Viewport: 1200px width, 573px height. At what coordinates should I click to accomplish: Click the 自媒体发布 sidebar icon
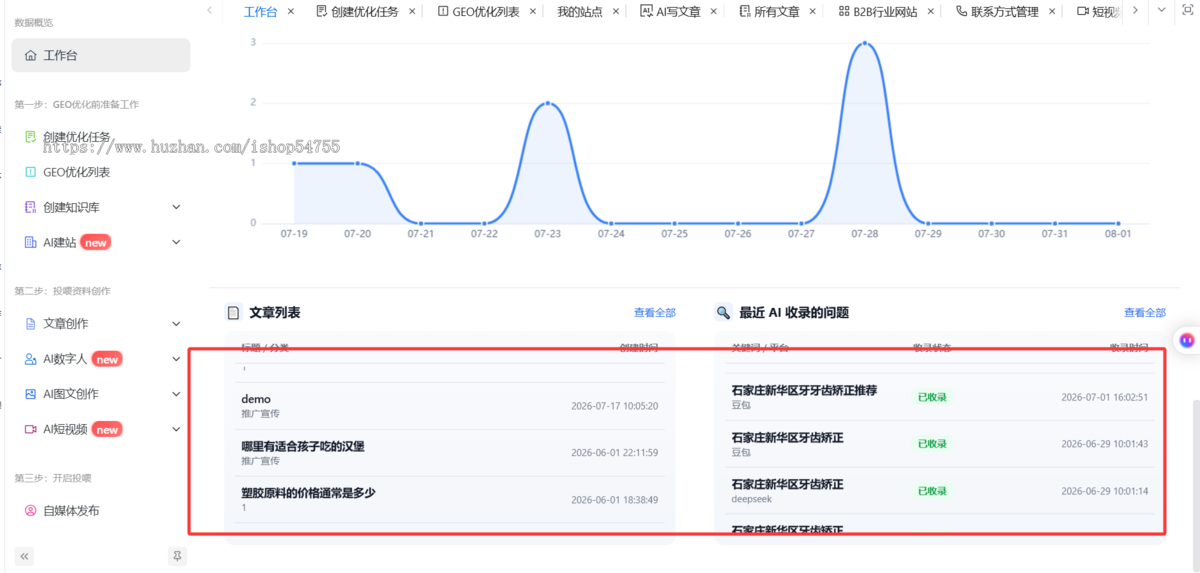click(x=30, y=511)
